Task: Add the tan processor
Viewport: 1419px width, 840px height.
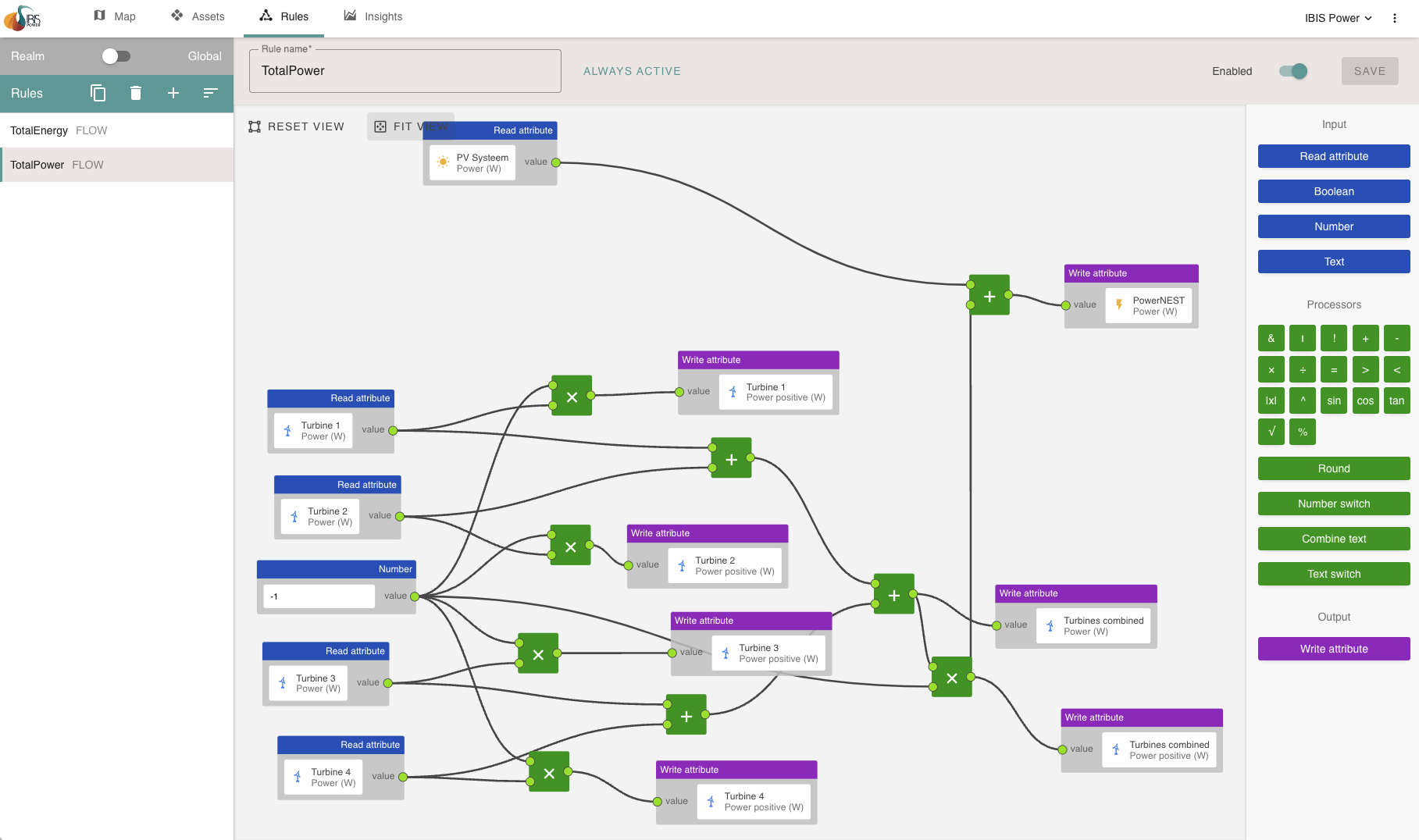Action: click(1396, 400)
